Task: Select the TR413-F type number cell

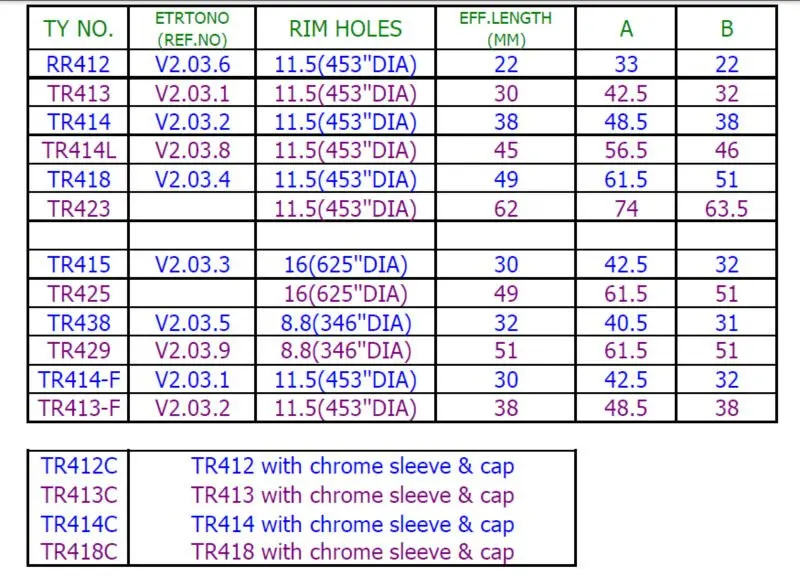Action: click(79, 408)
